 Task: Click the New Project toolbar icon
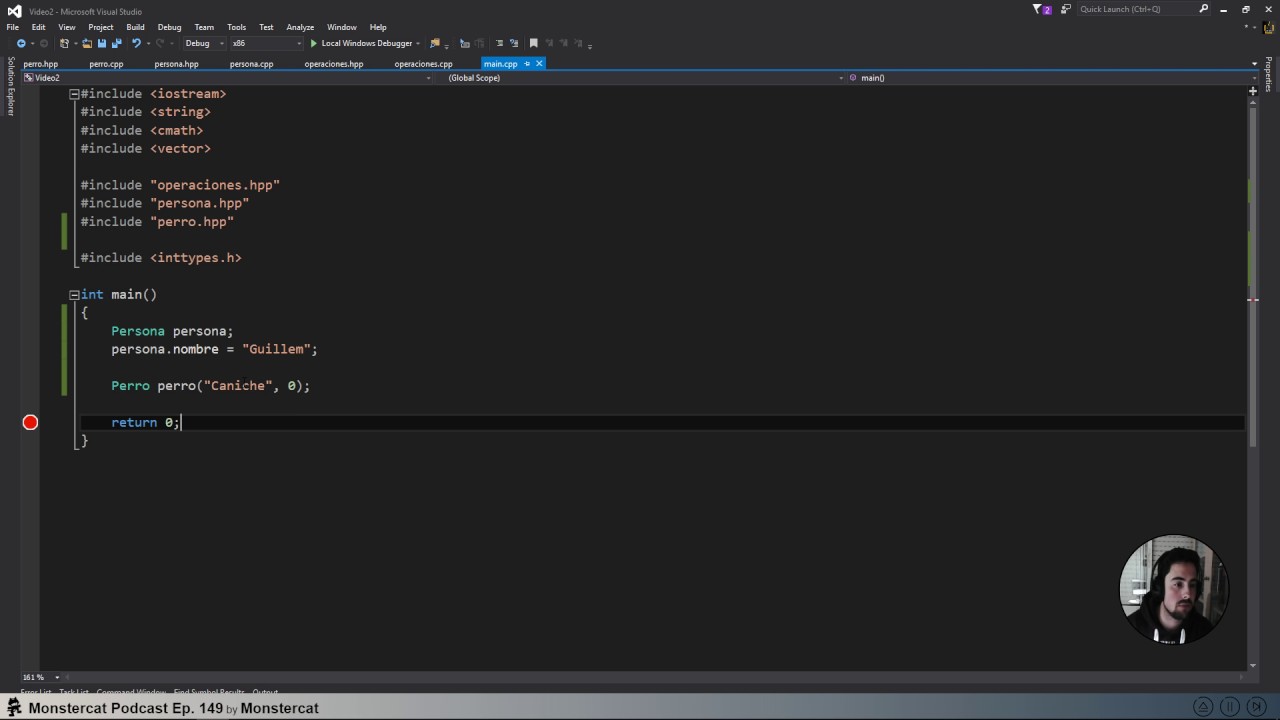click(64, 43)
